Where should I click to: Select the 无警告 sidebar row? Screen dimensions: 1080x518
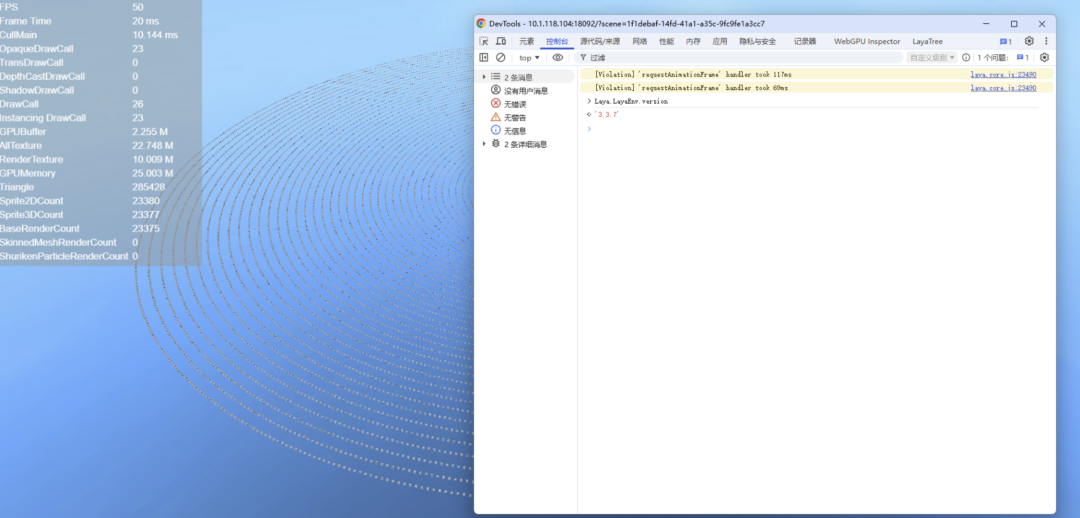coord(527,117)
